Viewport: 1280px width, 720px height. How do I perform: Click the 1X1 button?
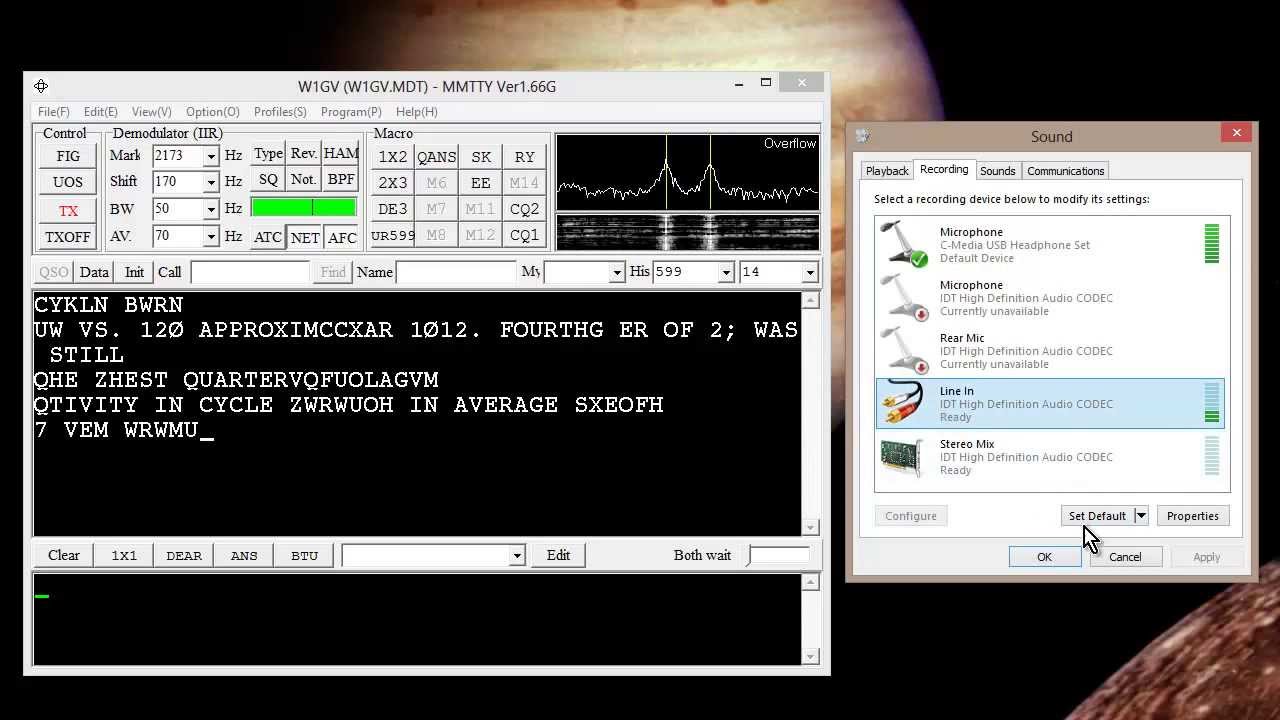(x=124, y=555)
